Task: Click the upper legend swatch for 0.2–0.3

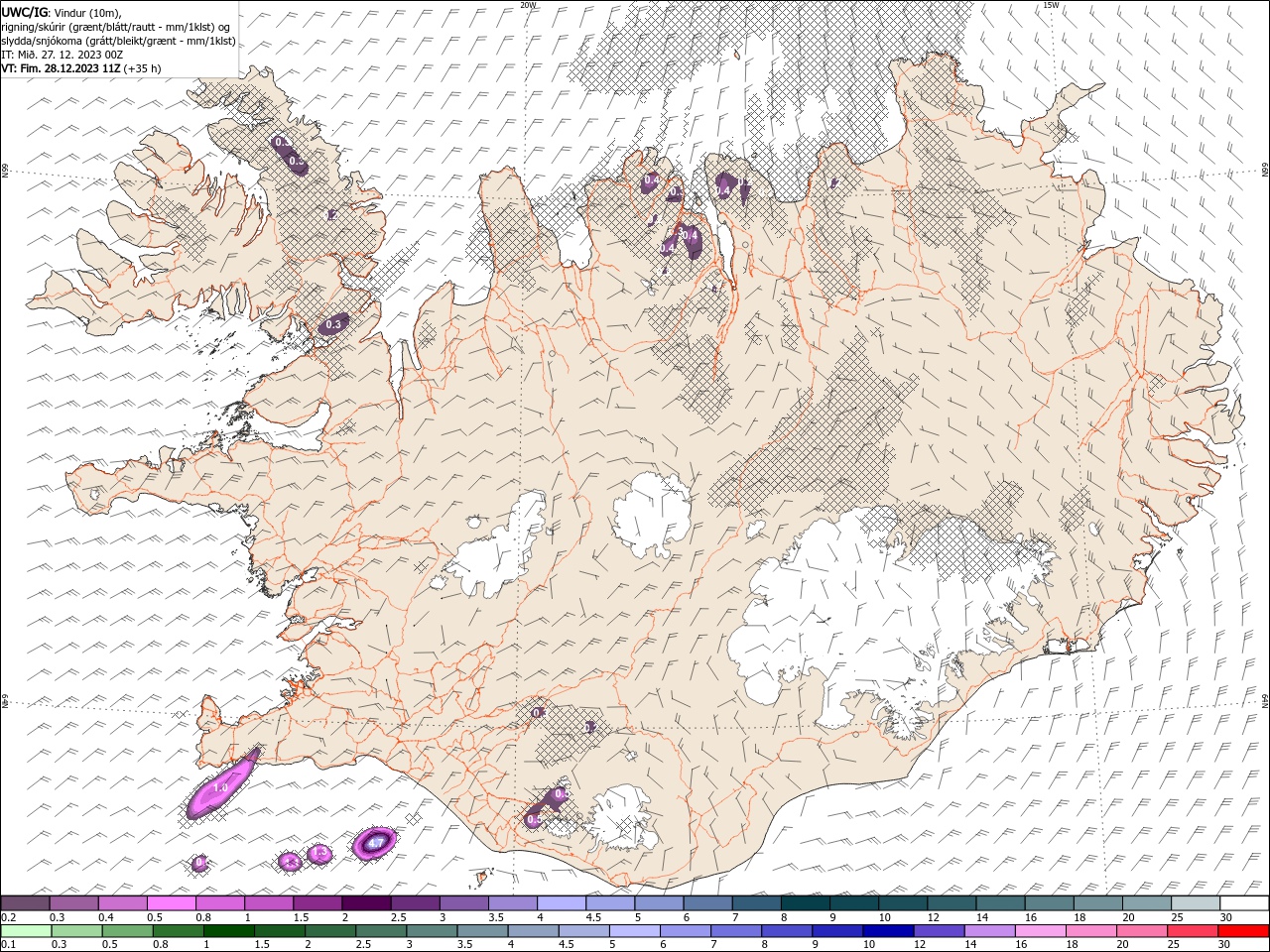Action: [25, 903]
